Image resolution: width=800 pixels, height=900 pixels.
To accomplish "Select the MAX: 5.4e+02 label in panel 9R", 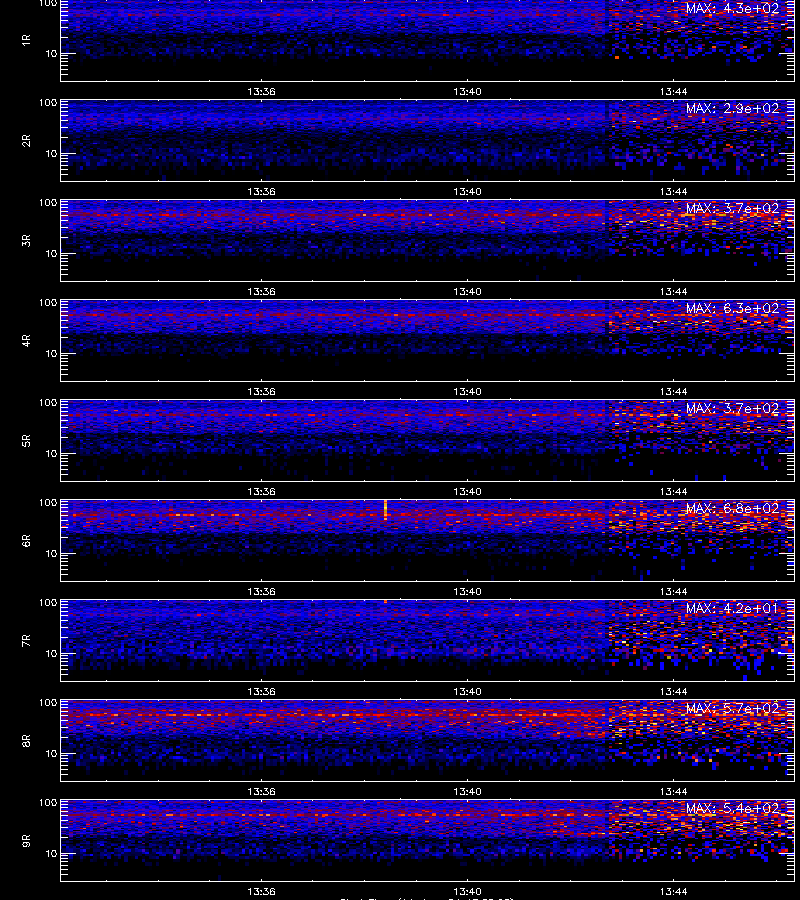I will (x=732, y=809).
